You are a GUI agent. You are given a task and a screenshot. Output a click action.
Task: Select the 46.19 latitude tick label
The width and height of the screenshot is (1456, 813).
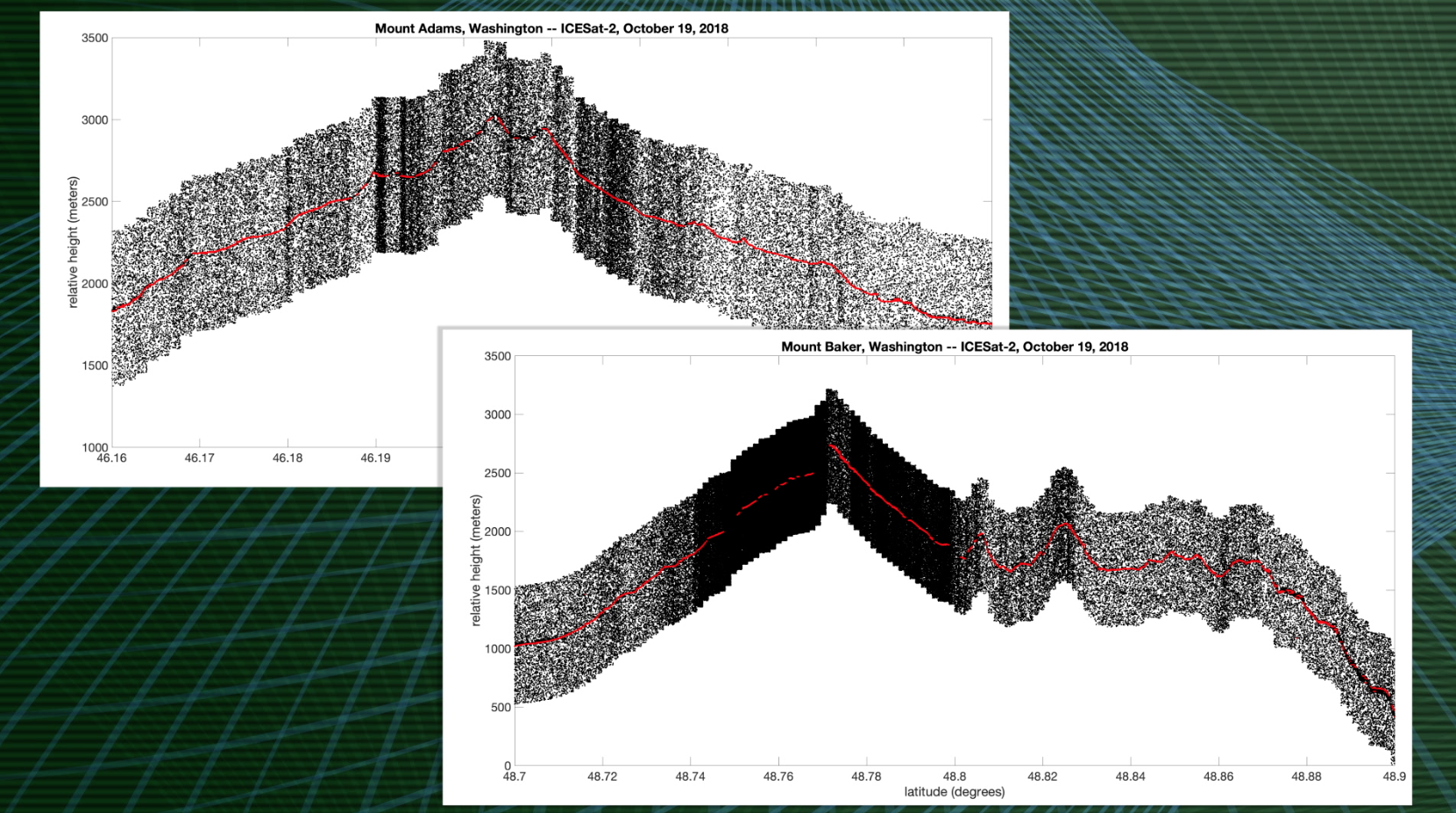(x=375, y=458)
